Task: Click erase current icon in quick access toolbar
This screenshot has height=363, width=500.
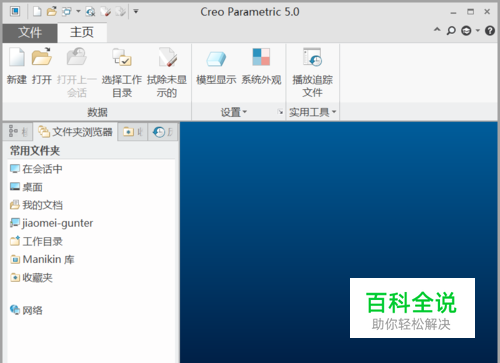Action: click(106, 12)
